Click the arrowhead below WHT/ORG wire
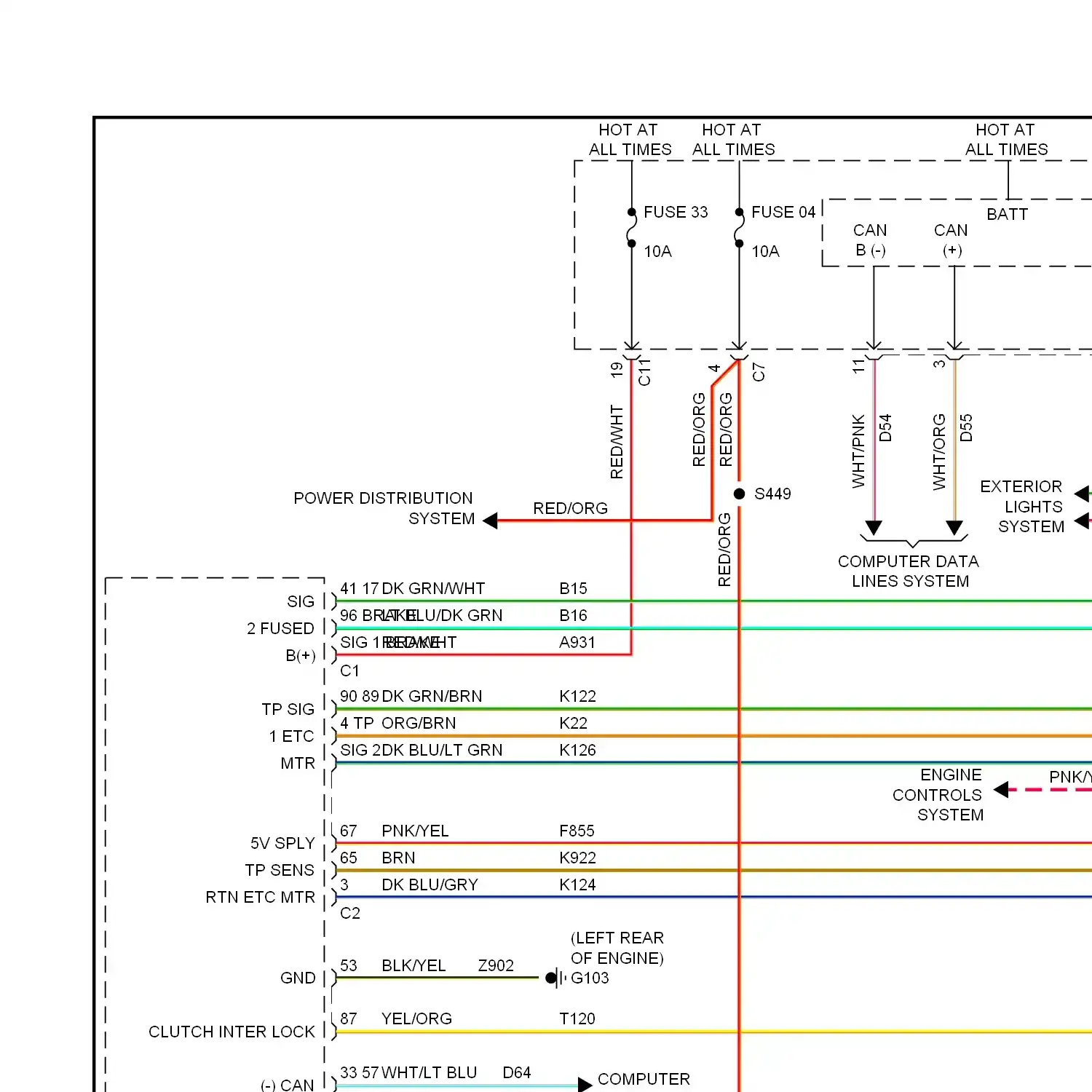The image size is (1092, 1092). [955, 528]
